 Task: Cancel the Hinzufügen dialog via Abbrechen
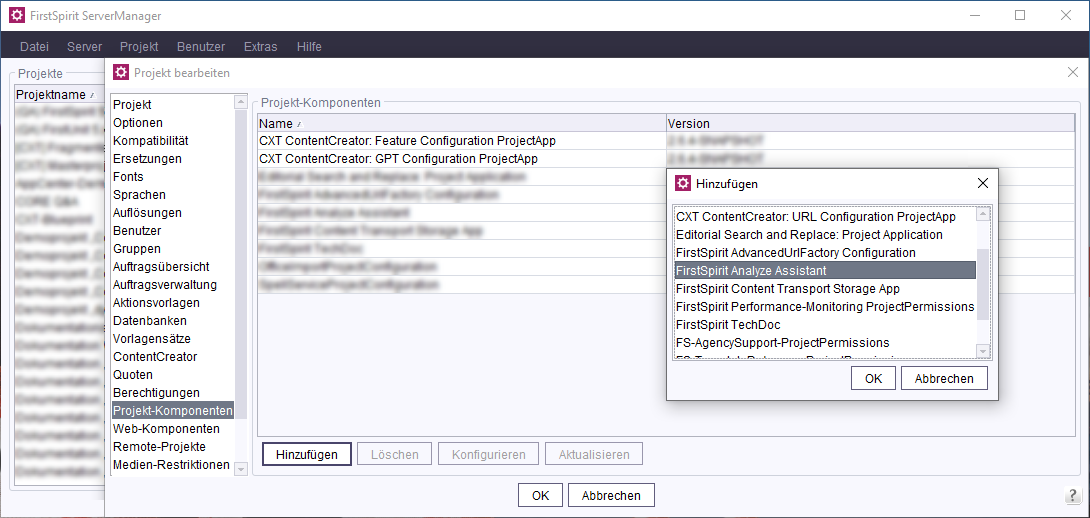tap(944, 378)
